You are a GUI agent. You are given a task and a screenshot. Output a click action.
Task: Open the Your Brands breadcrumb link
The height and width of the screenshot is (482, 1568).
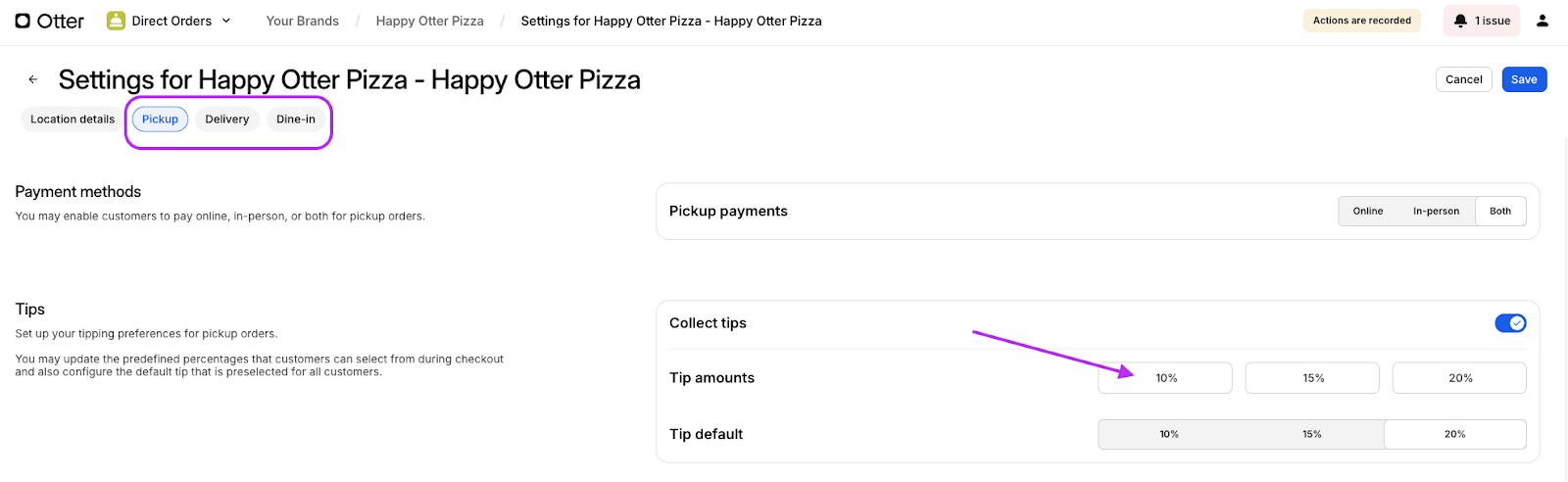click(x=303, y=21)
